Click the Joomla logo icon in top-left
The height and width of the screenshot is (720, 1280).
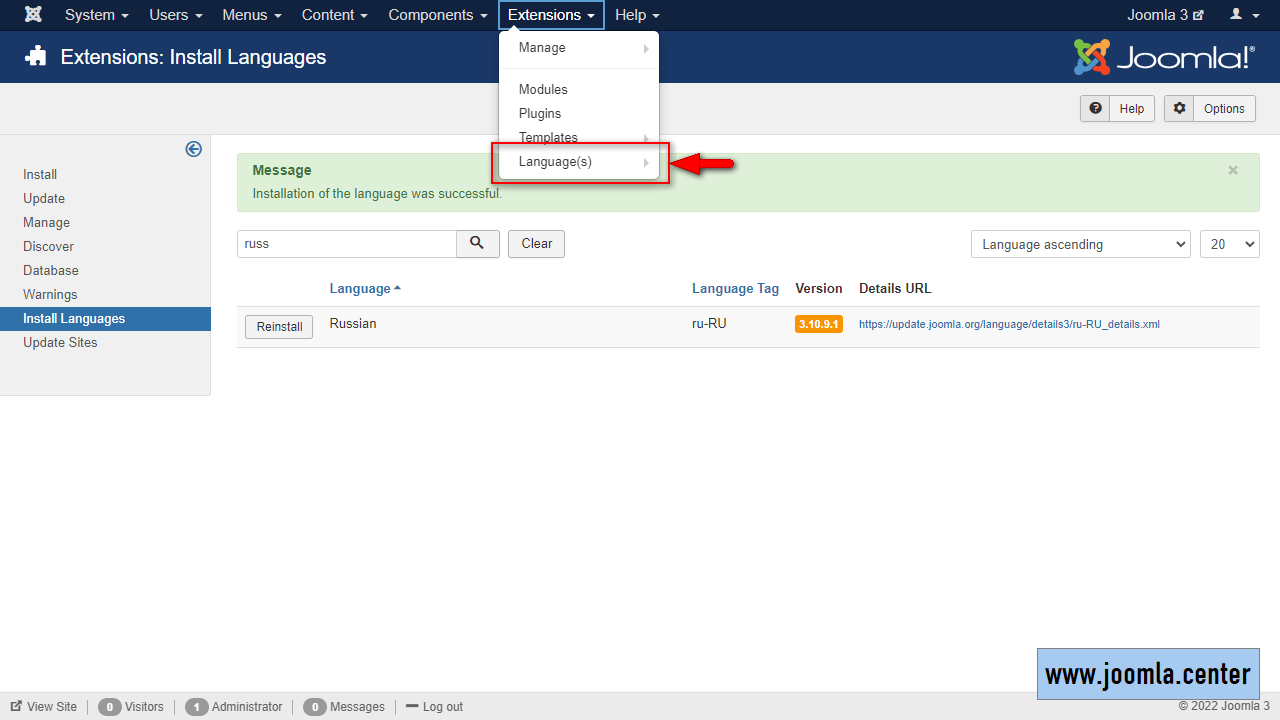point(33,15)
